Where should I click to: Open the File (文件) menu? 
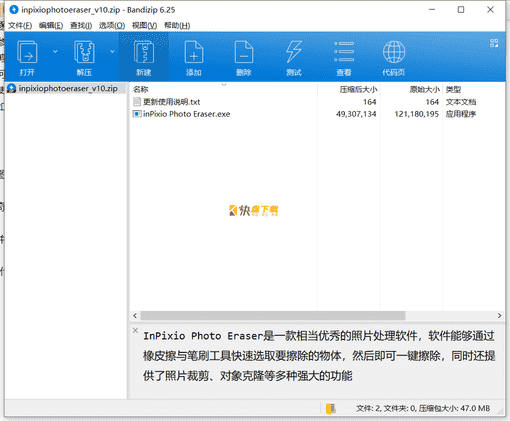[20, 25]
